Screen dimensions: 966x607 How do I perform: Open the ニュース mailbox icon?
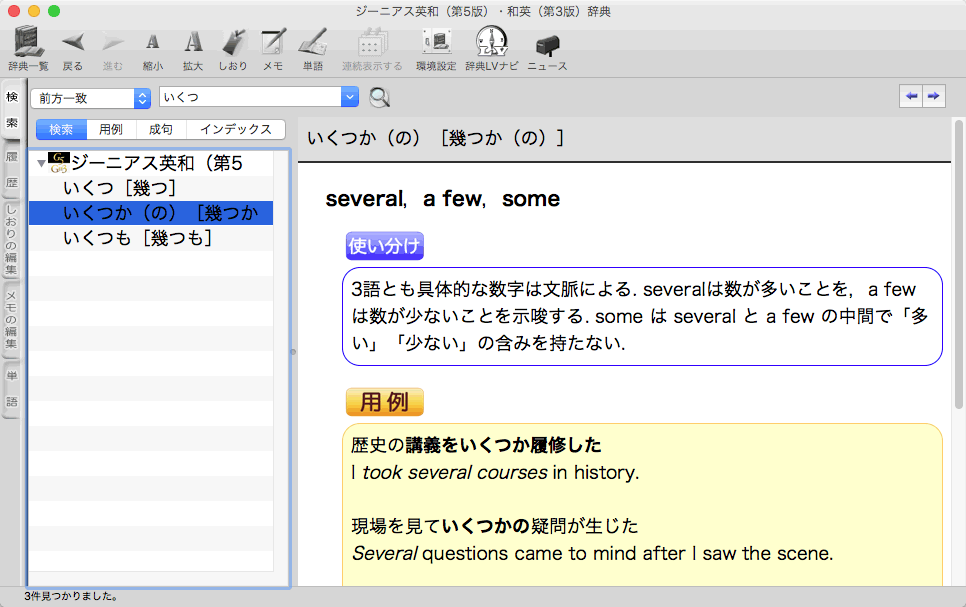click(x=547, y=44)
